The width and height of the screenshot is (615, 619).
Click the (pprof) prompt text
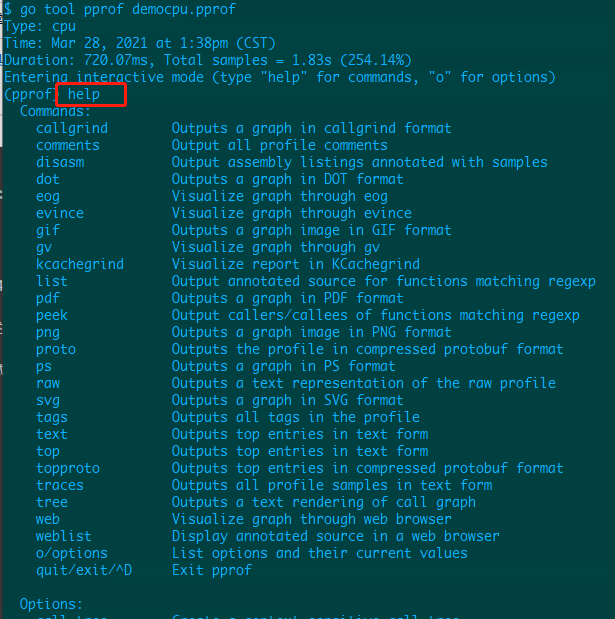(30, 95)
